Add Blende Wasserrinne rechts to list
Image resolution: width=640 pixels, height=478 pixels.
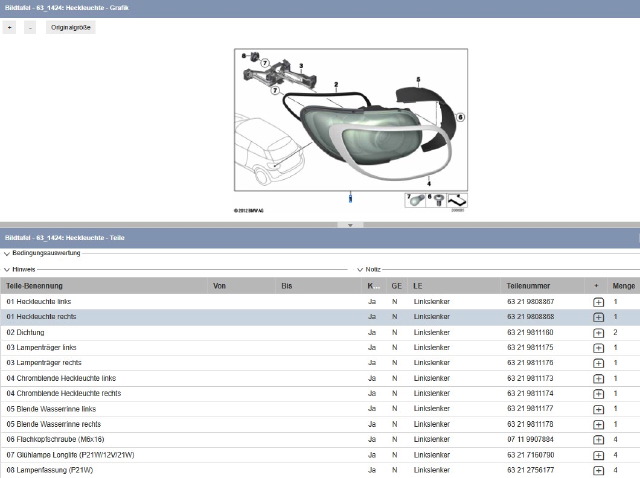pyautogui.click(x=598, y=425)
